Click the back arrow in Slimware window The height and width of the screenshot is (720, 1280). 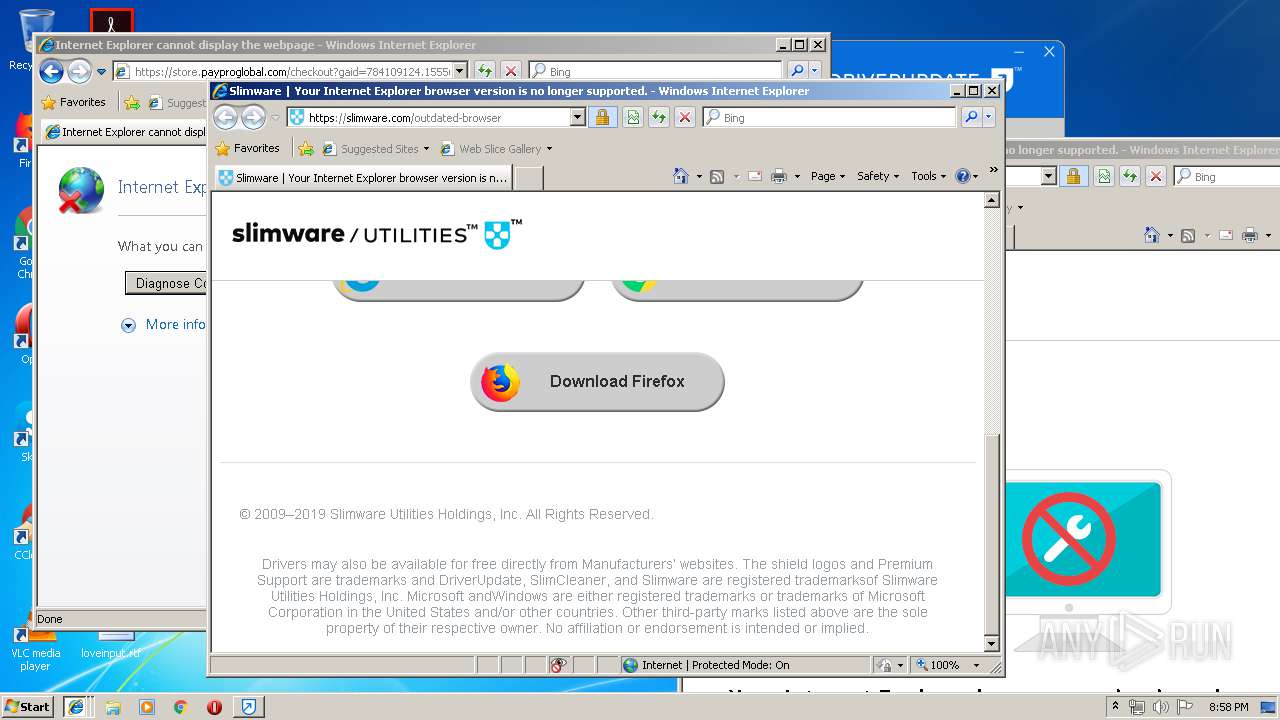[226, 118]
